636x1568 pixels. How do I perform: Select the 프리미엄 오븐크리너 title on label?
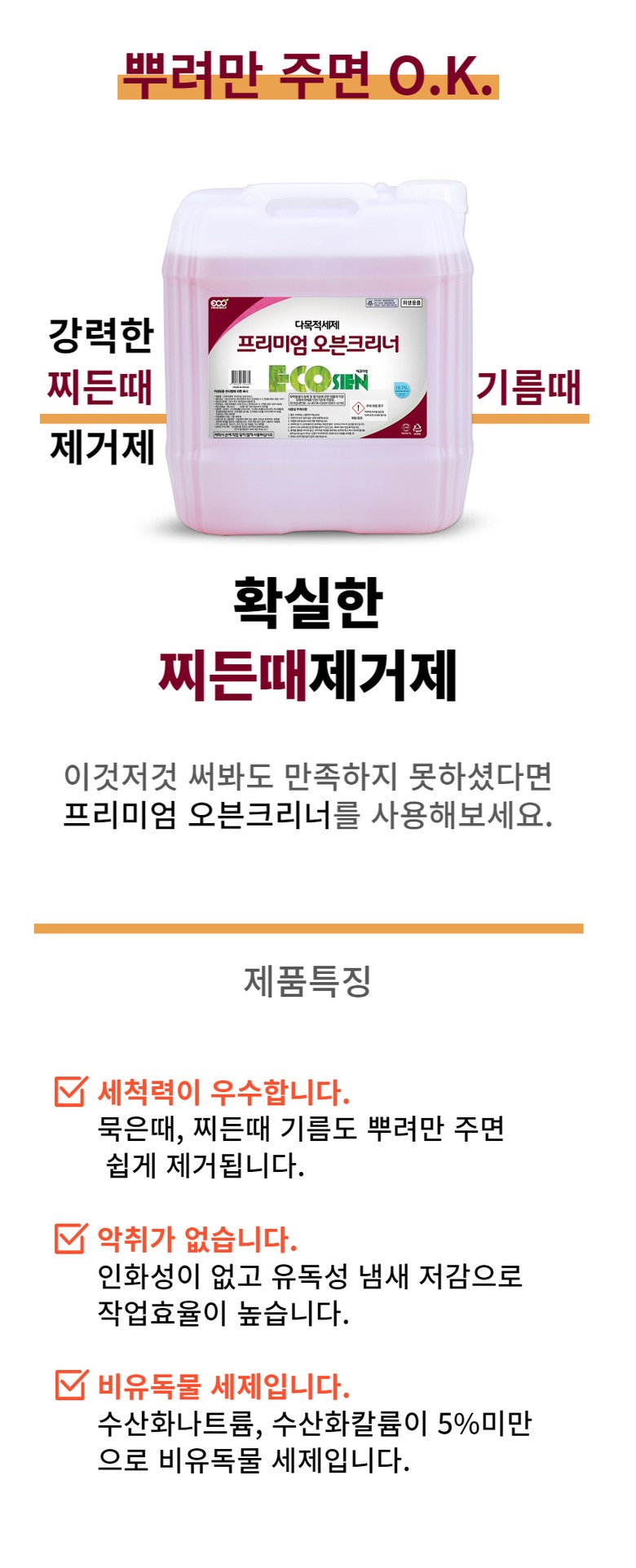[318, 345]
